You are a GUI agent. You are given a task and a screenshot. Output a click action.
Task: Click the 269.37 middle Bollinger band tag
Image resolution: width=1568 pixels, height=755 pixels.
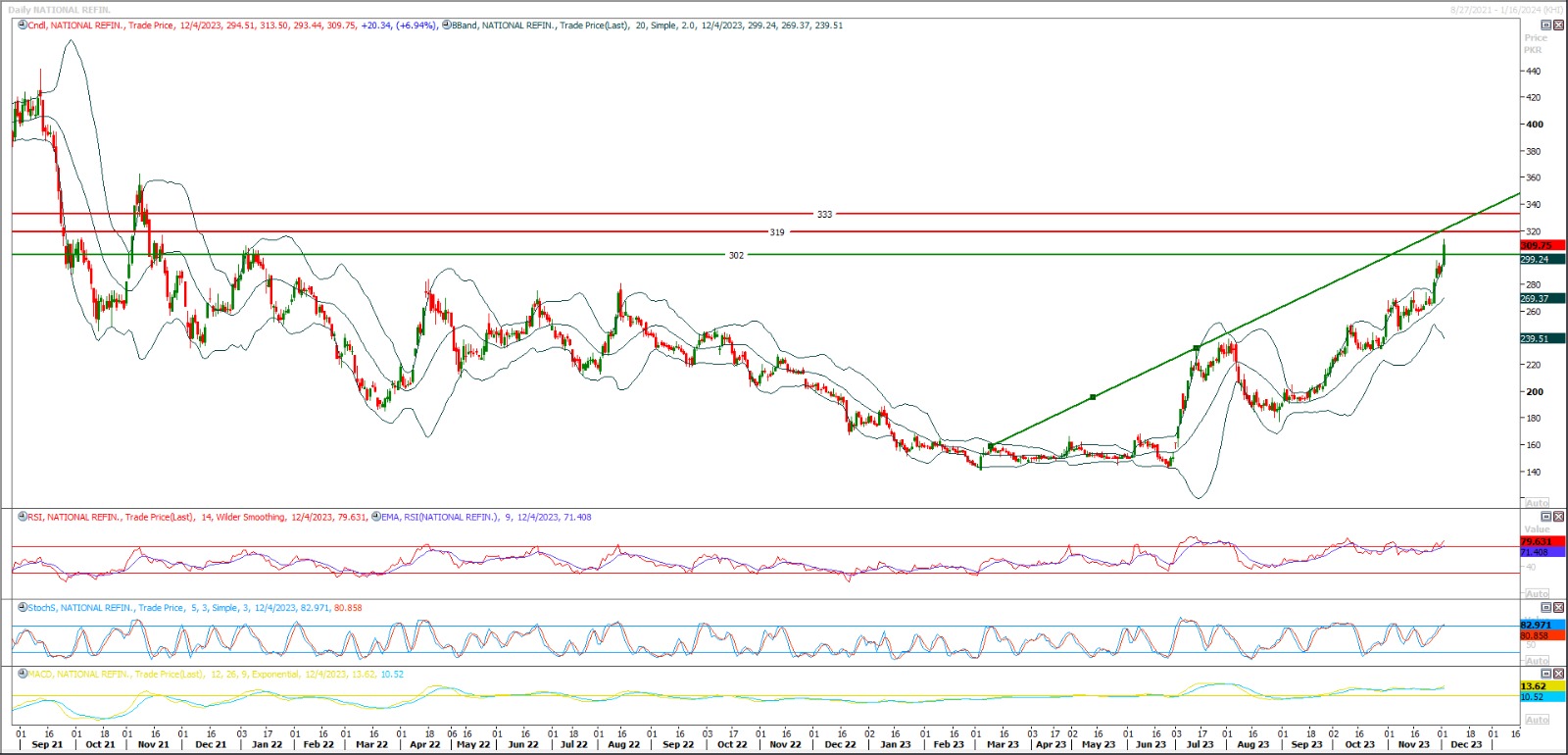point(1542,299)
